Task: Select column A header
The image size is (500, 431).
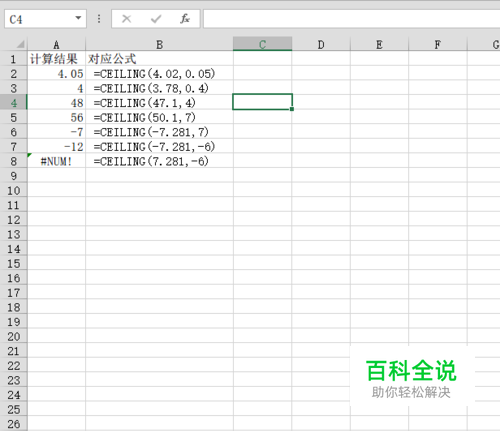Action: (56, 44)
